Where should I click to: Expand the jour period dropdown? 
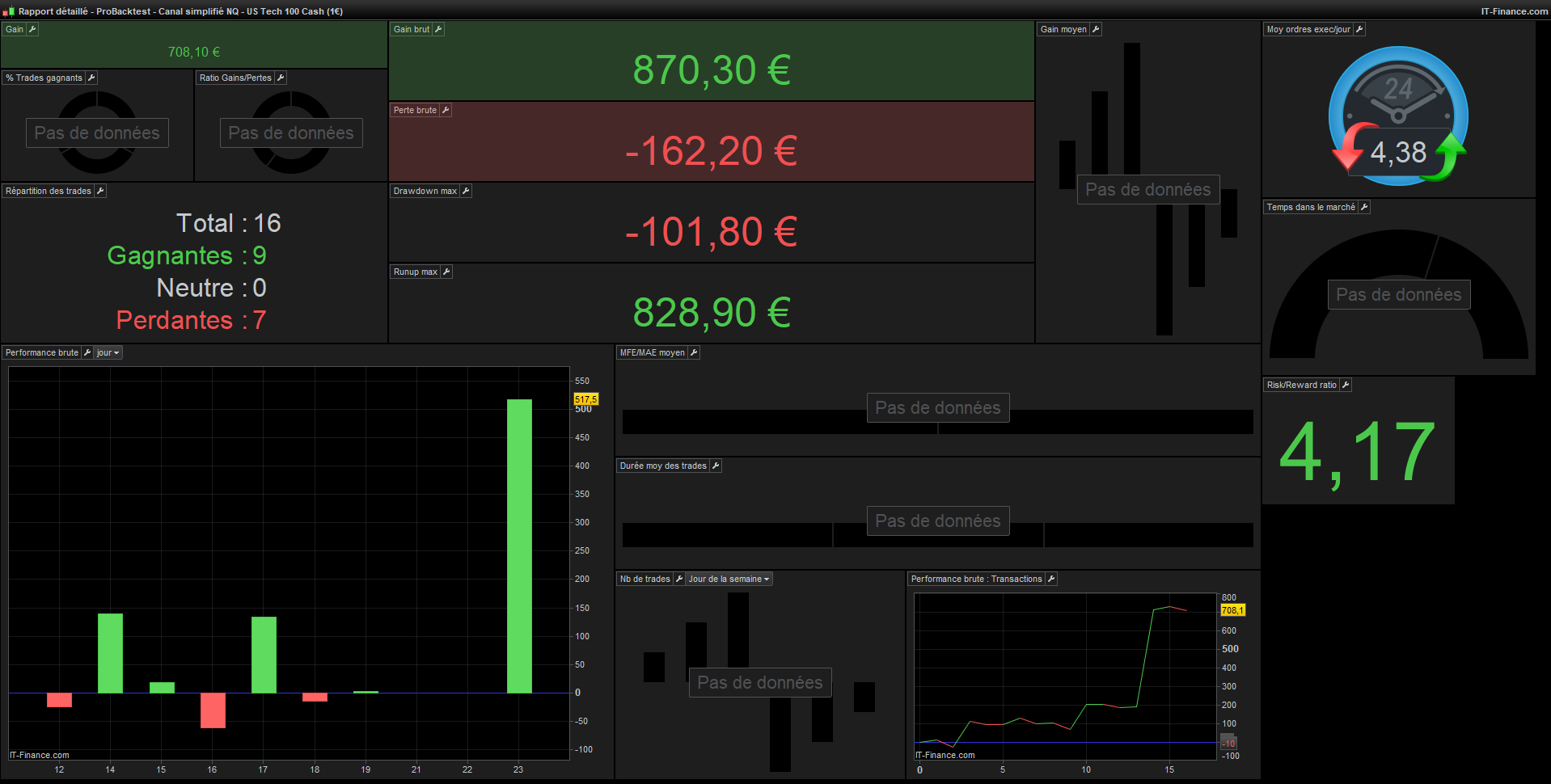pos(108,352)
